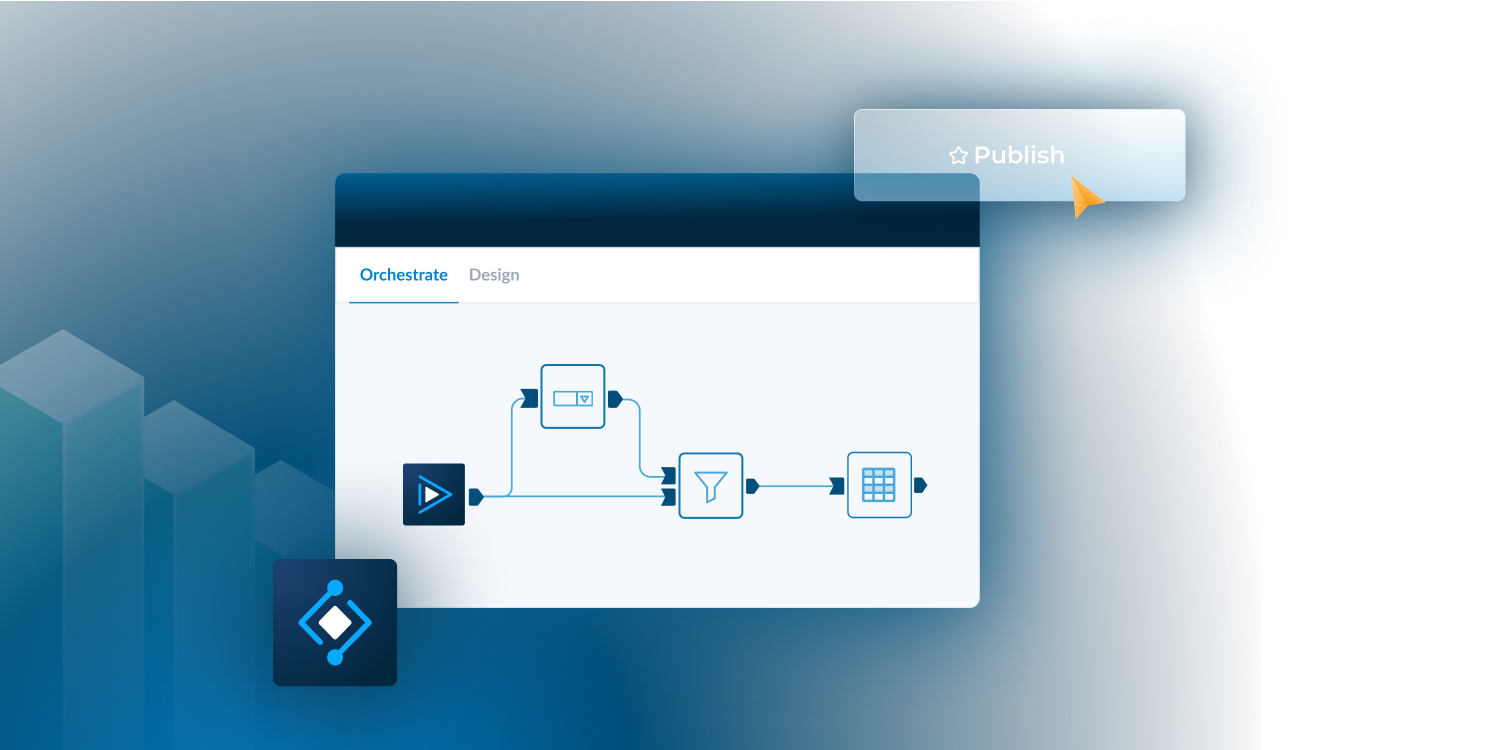This screenshot has height=750, width=1500.
Task: Select the dark play-arrow start node
Action: tap(434, 494)
